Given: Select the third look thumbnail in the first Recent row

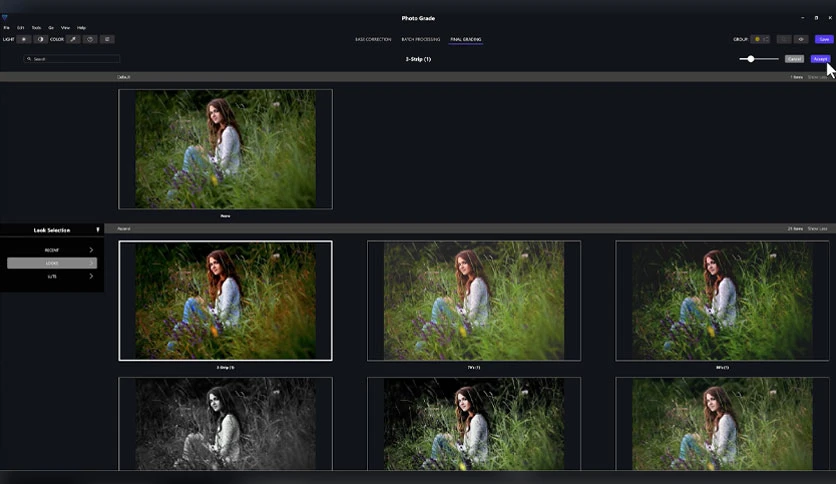Looking at the screenshot, I should (x=722, y=301).
